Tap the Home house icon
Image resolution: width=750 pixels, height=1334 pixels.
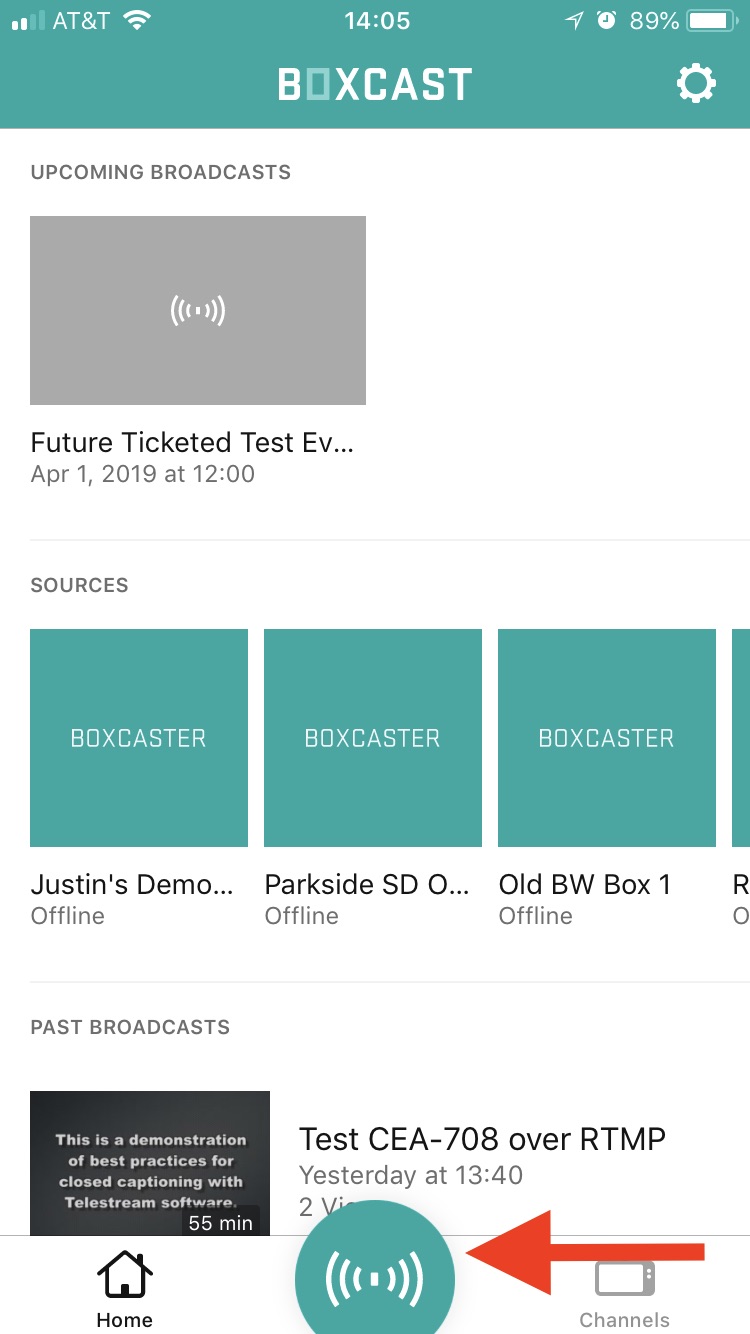coord(124,1277)
